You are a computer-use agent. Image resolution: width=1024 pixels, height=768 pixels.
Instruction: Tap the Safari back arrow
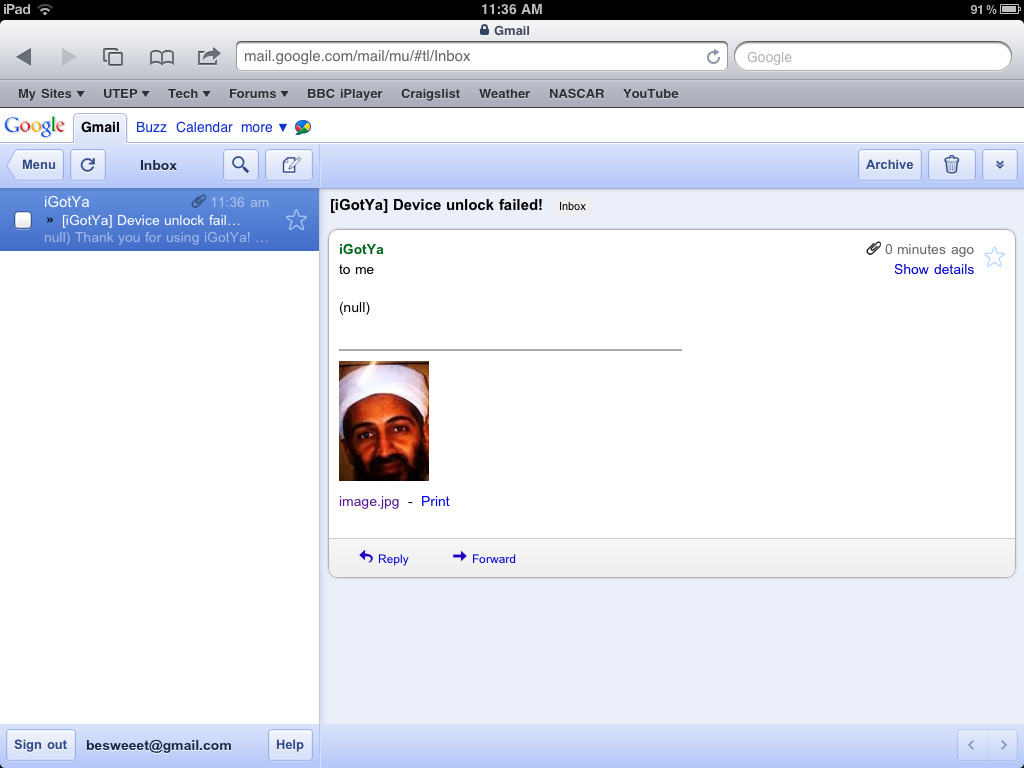click(x=25, y=57)
